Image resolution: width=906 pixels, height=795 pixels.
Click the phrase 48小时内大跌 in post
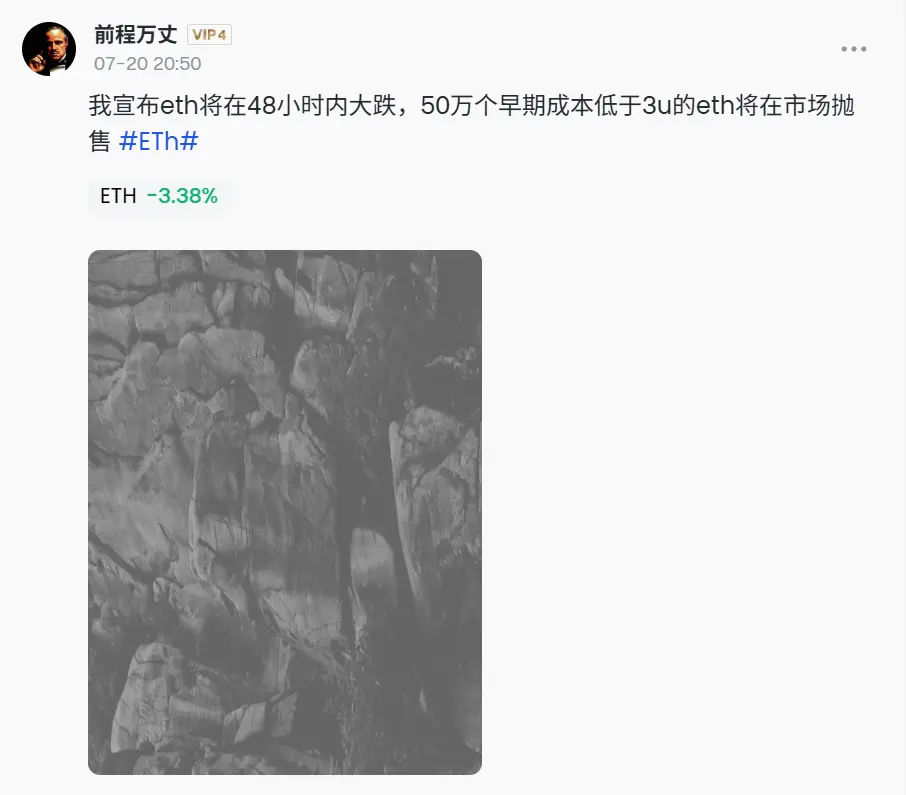coord(322,106)
